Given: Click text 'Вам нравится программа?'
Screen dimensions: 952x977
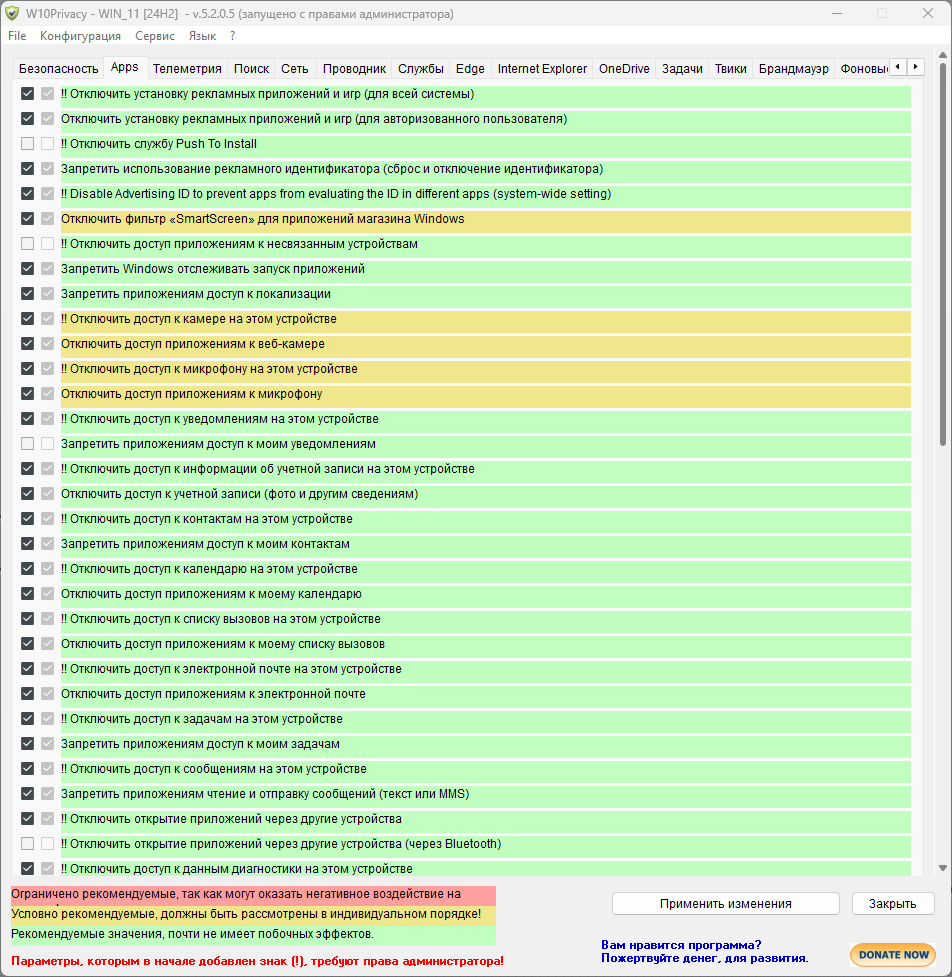Looking at the screenshot, I should tap(681, 945).
